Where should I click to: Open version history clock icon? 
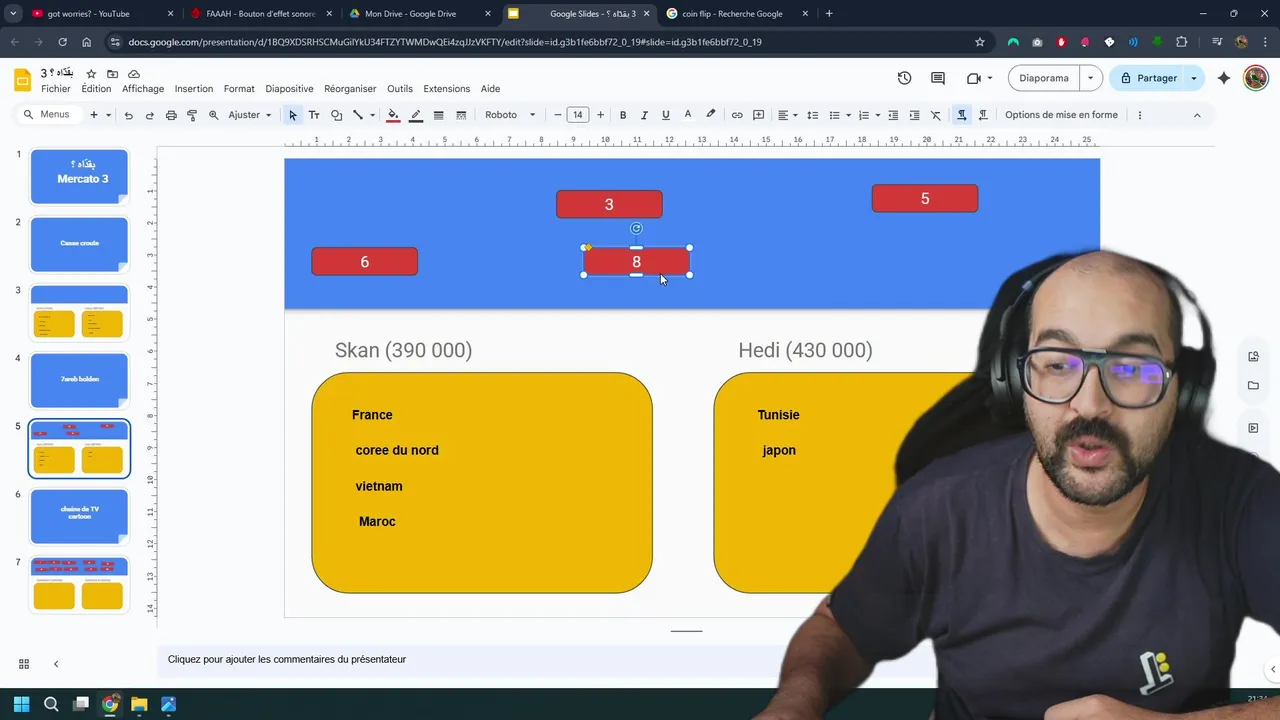point(904,78)
